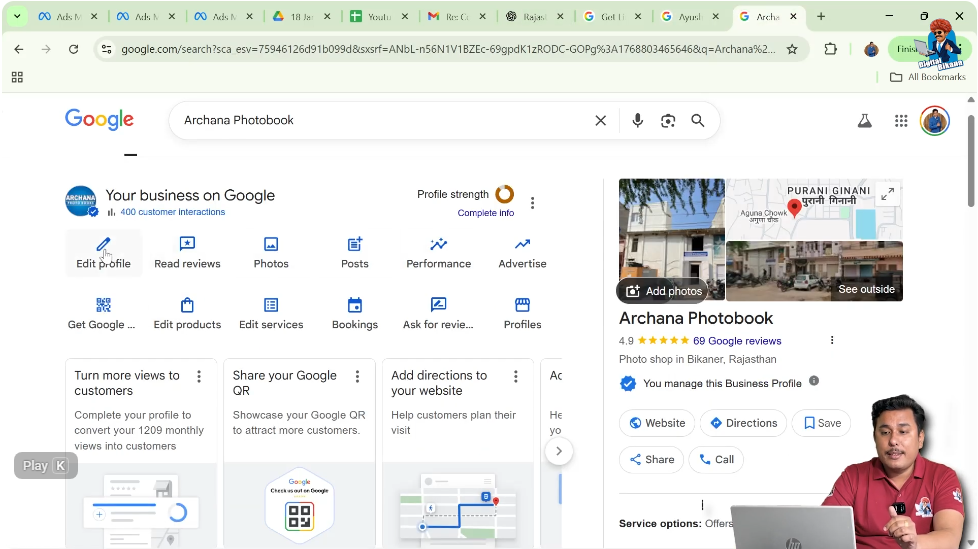
Task: Open Bookings calendar shortcut
Action: 354,314
